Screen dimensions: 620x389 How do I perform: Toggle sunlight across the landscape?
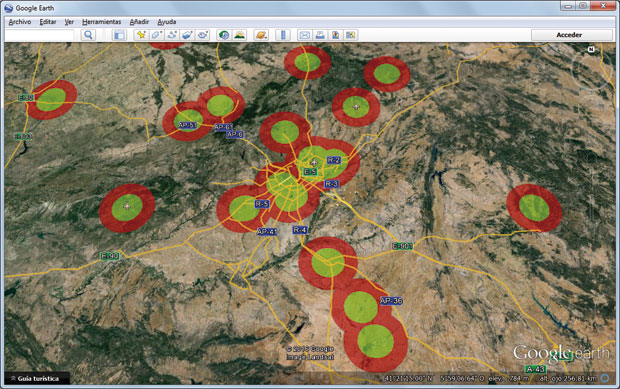click(239, 35)
